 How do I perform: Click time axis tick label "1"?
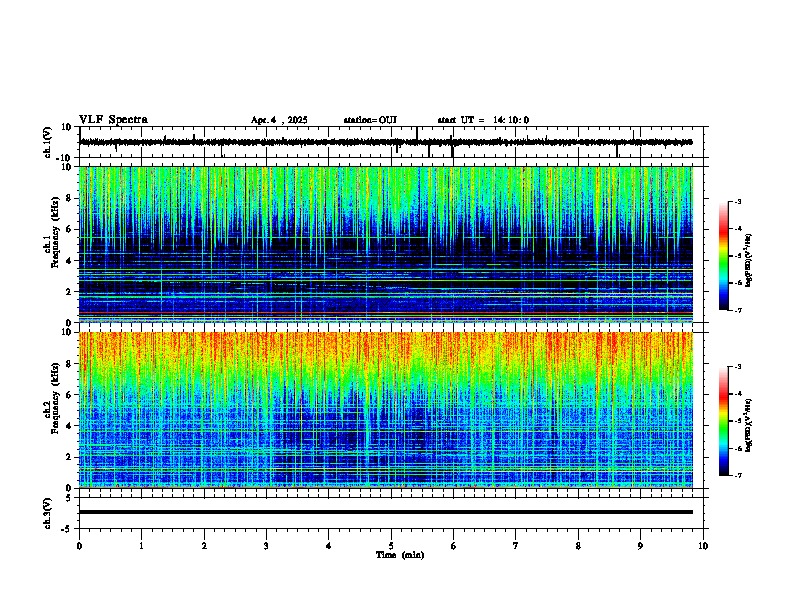pyautogui.click(x=141, y=546)
